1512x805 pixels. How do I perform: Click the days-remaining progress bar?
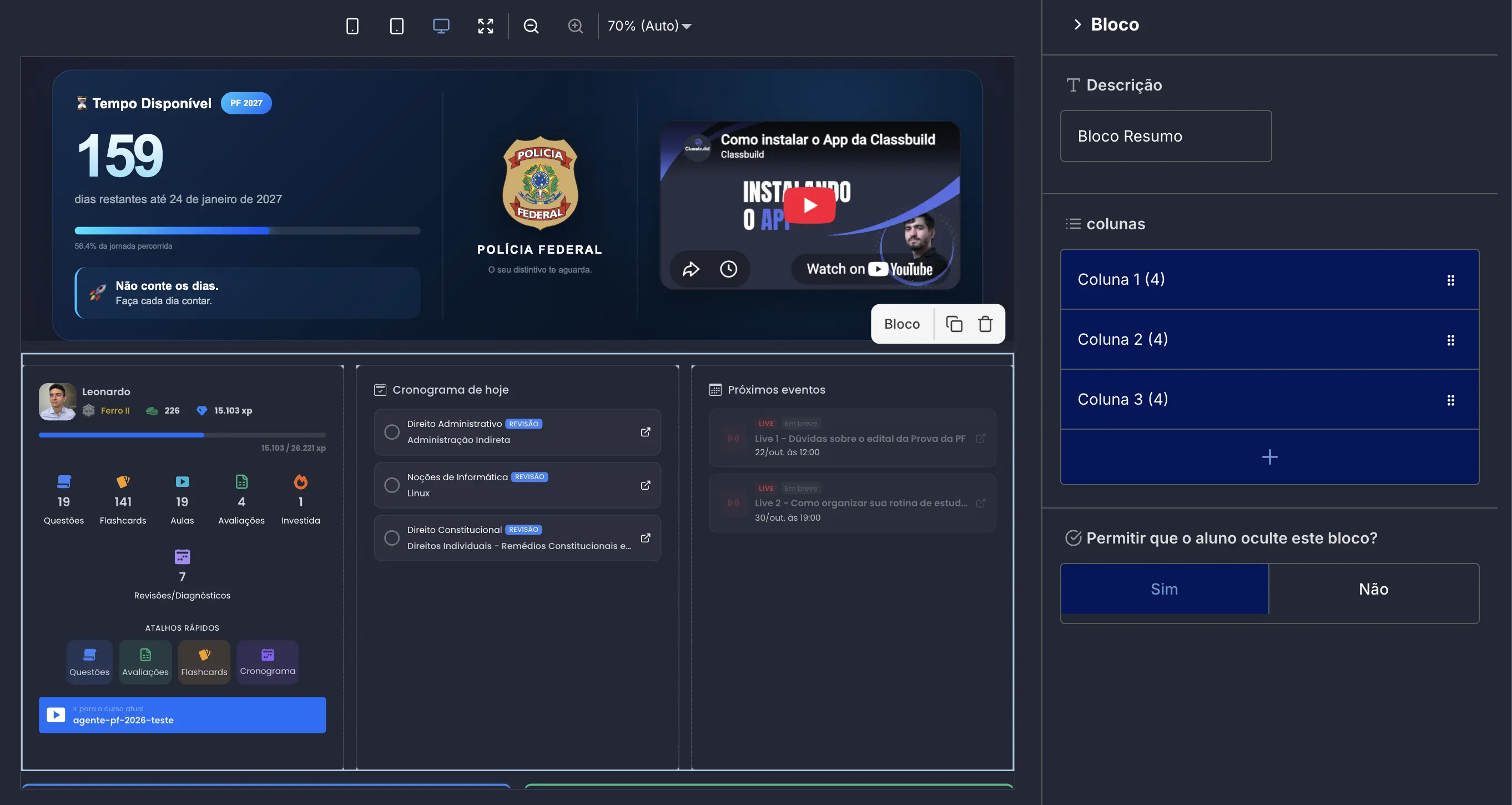(247, 231)
